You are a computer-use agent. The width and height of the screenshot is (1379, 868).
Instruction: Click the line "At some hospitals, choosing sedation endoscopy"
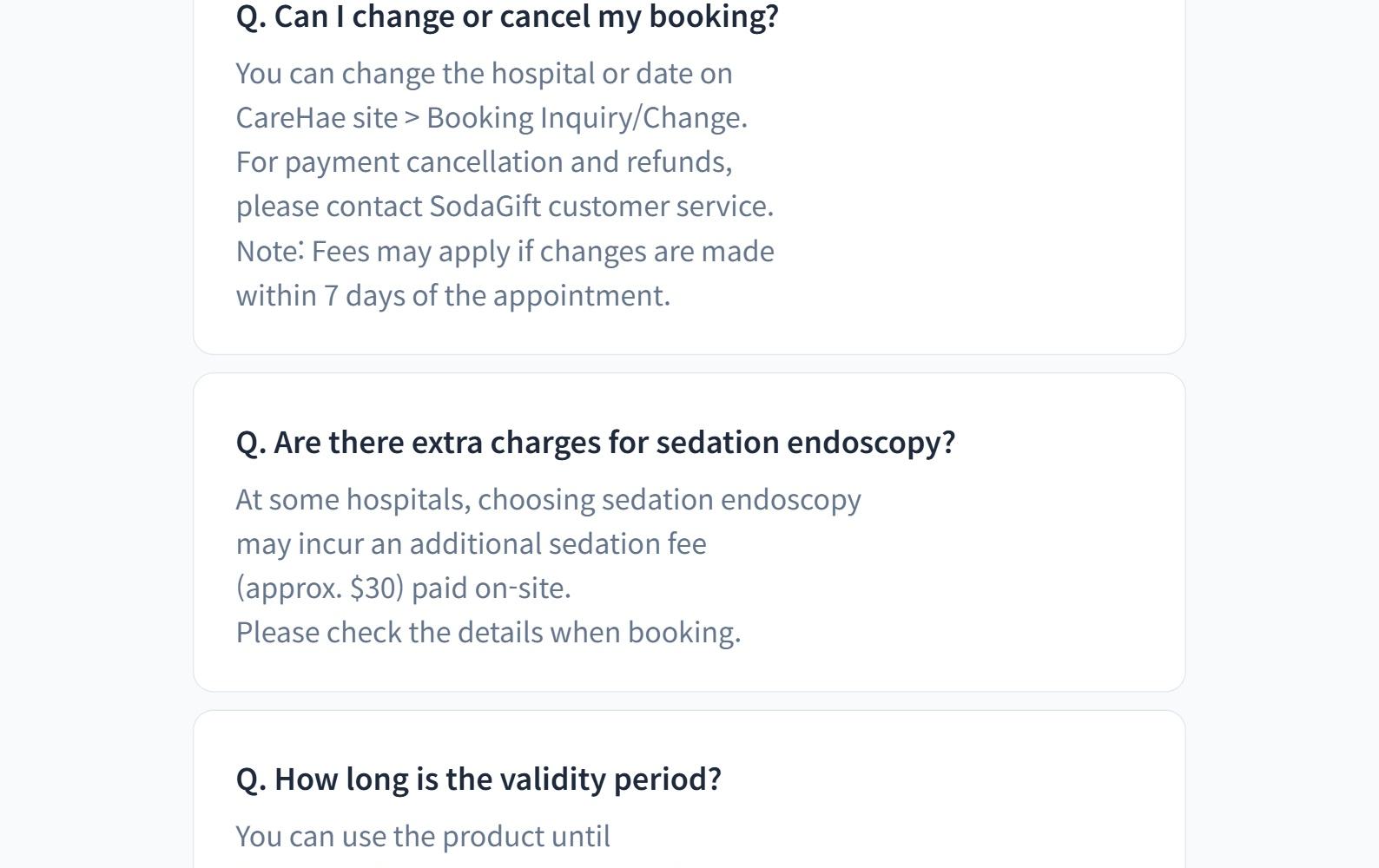click(x=548, y=499)
